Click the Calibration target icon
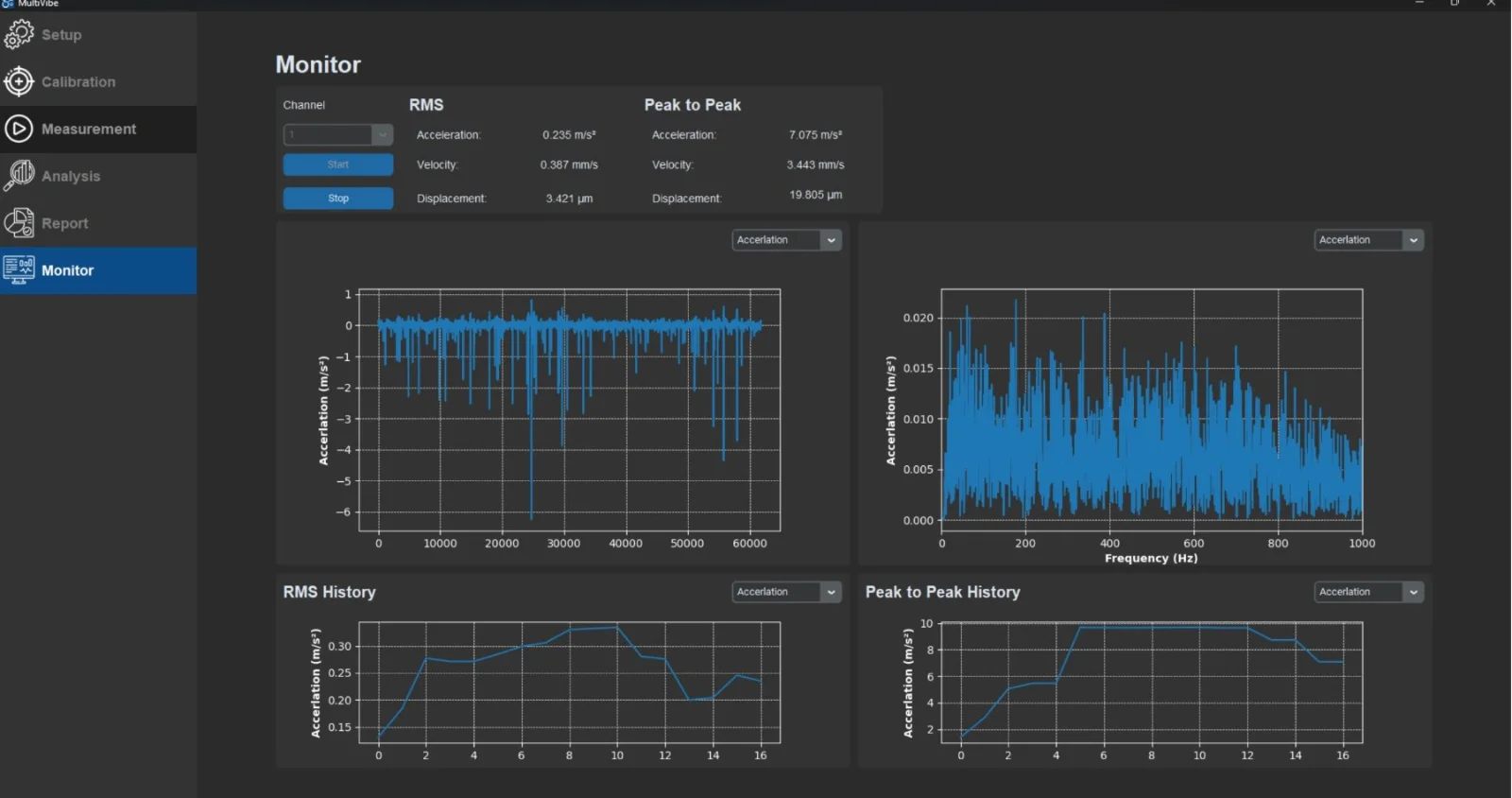The height and width of the screenshot is (798, 1512). (x=19, y=81)
